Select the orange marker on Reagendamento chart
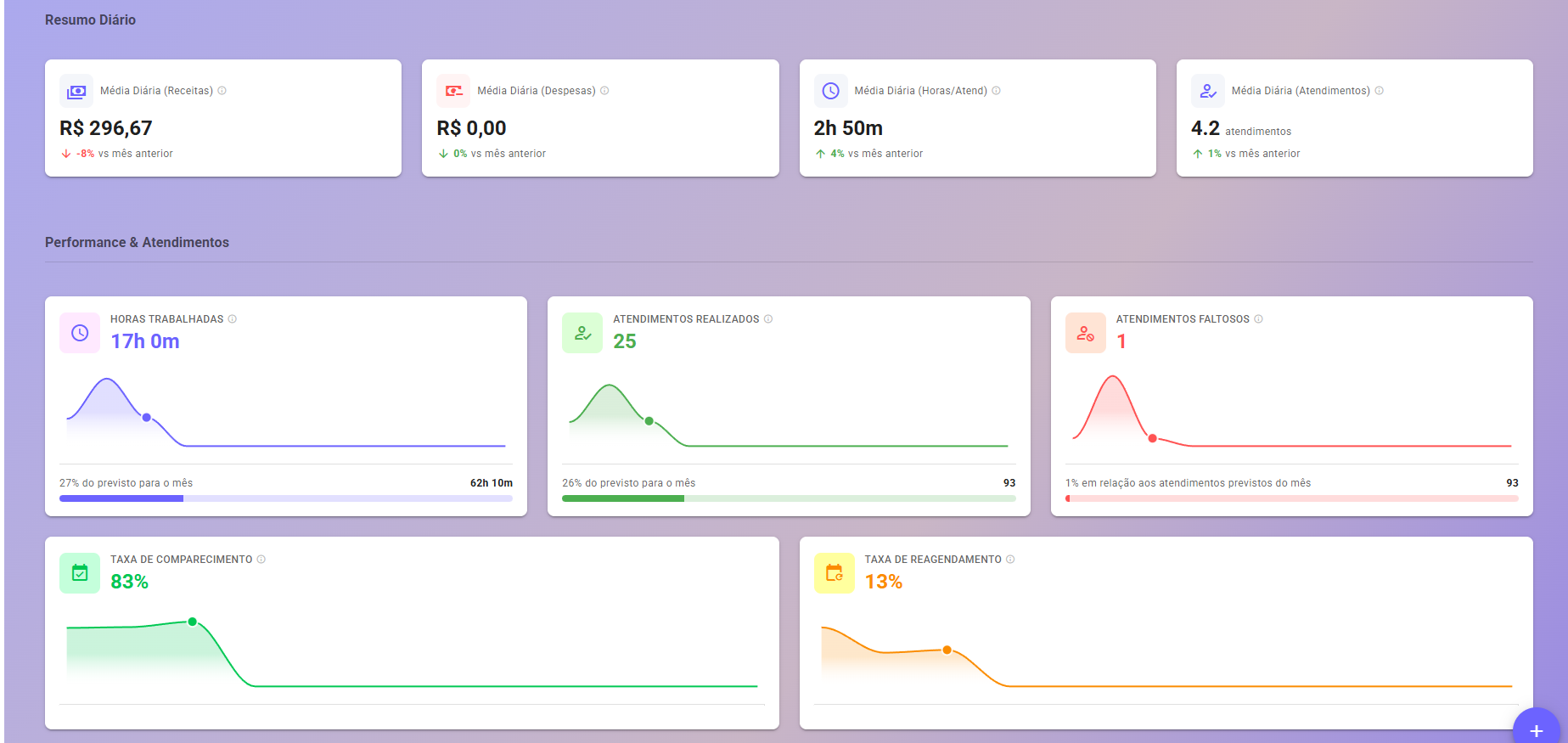Viewport: 1568px width, 743px height. click(947, 650)
